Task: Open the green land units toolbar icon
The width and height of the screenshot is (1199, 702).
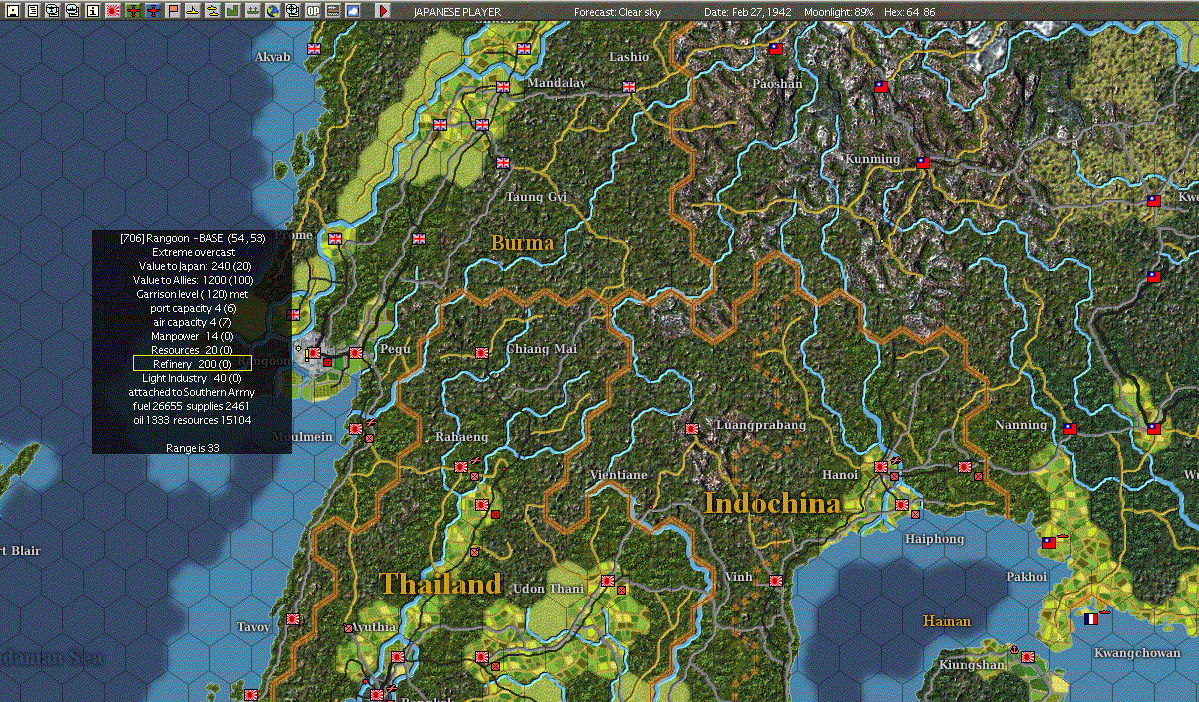Action: (232, 11)
